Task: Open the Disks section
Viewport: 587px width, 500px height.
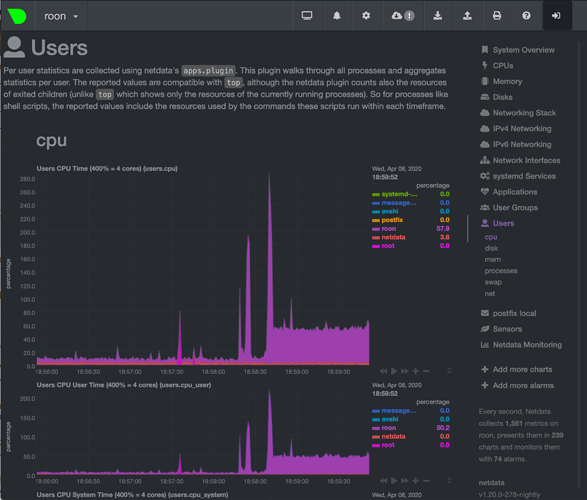Action: coord(496,97)
